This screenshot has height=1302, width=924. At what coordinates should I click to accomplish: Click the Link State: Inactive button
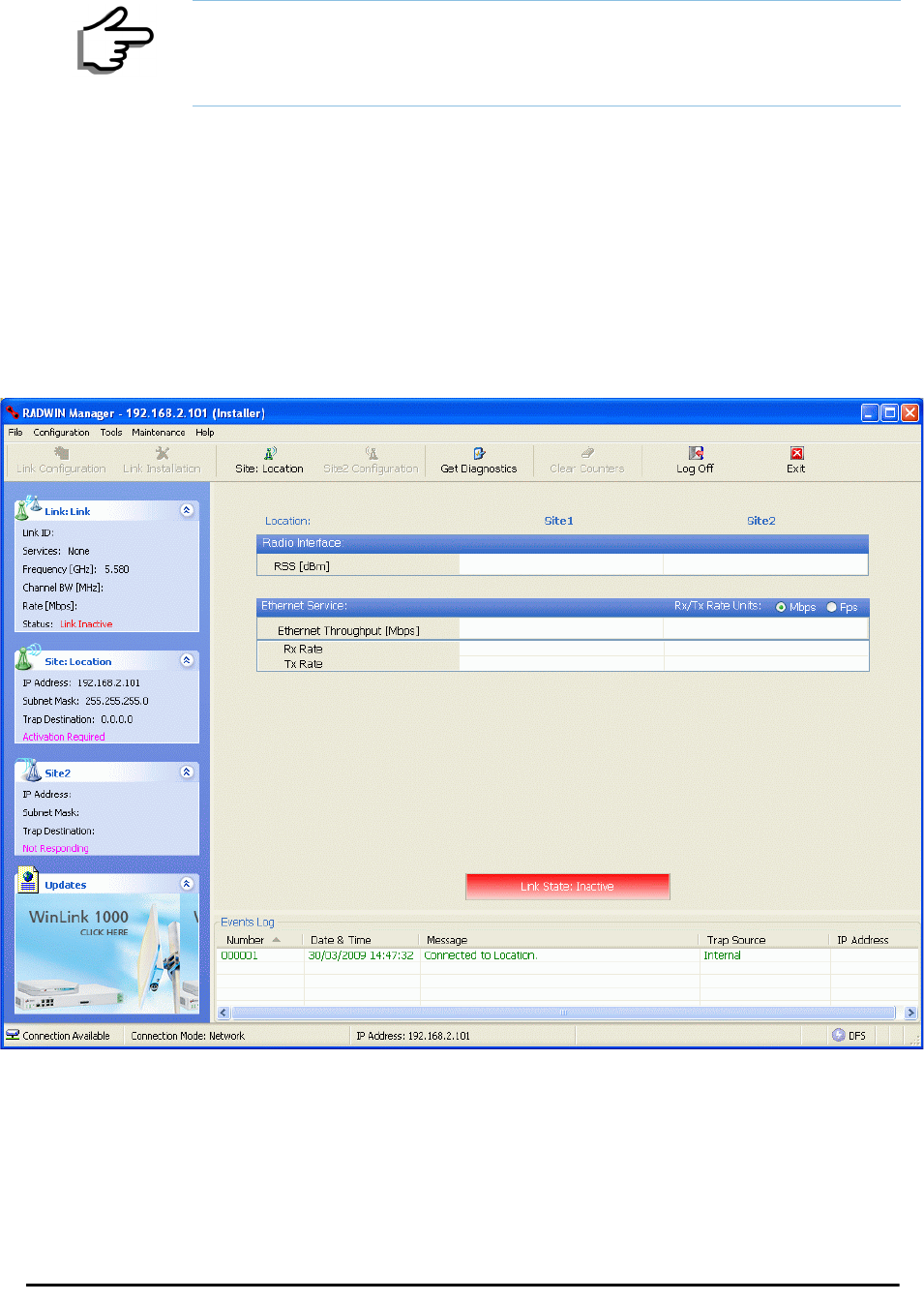pyautogui.click(x=568, y=886)
